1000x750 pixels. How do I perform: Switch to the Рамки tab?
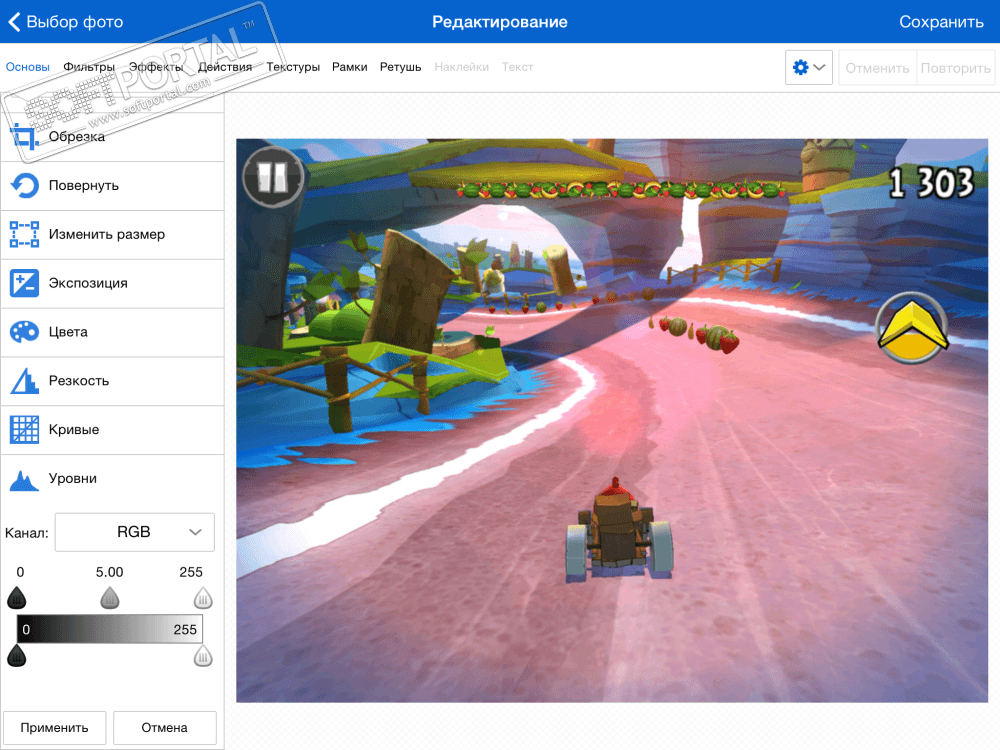click(x=349, y=67)
